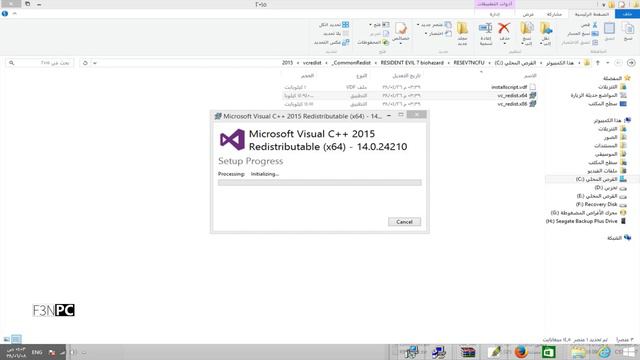Screen dimensions: 640x360
Task: Open Firefox from the taskbar
Action: 521,352
